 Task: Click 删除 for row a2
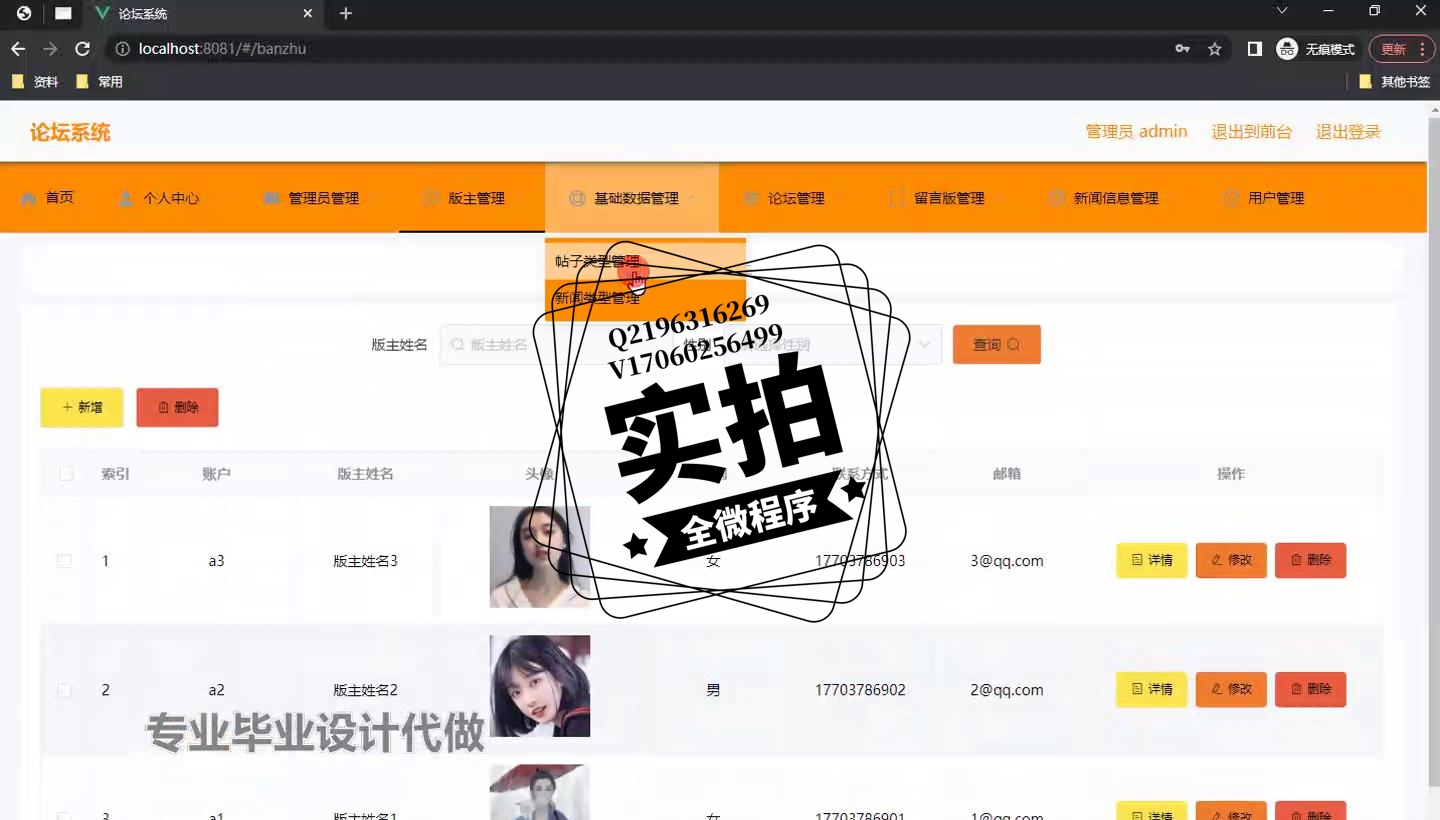point(1311,690)
